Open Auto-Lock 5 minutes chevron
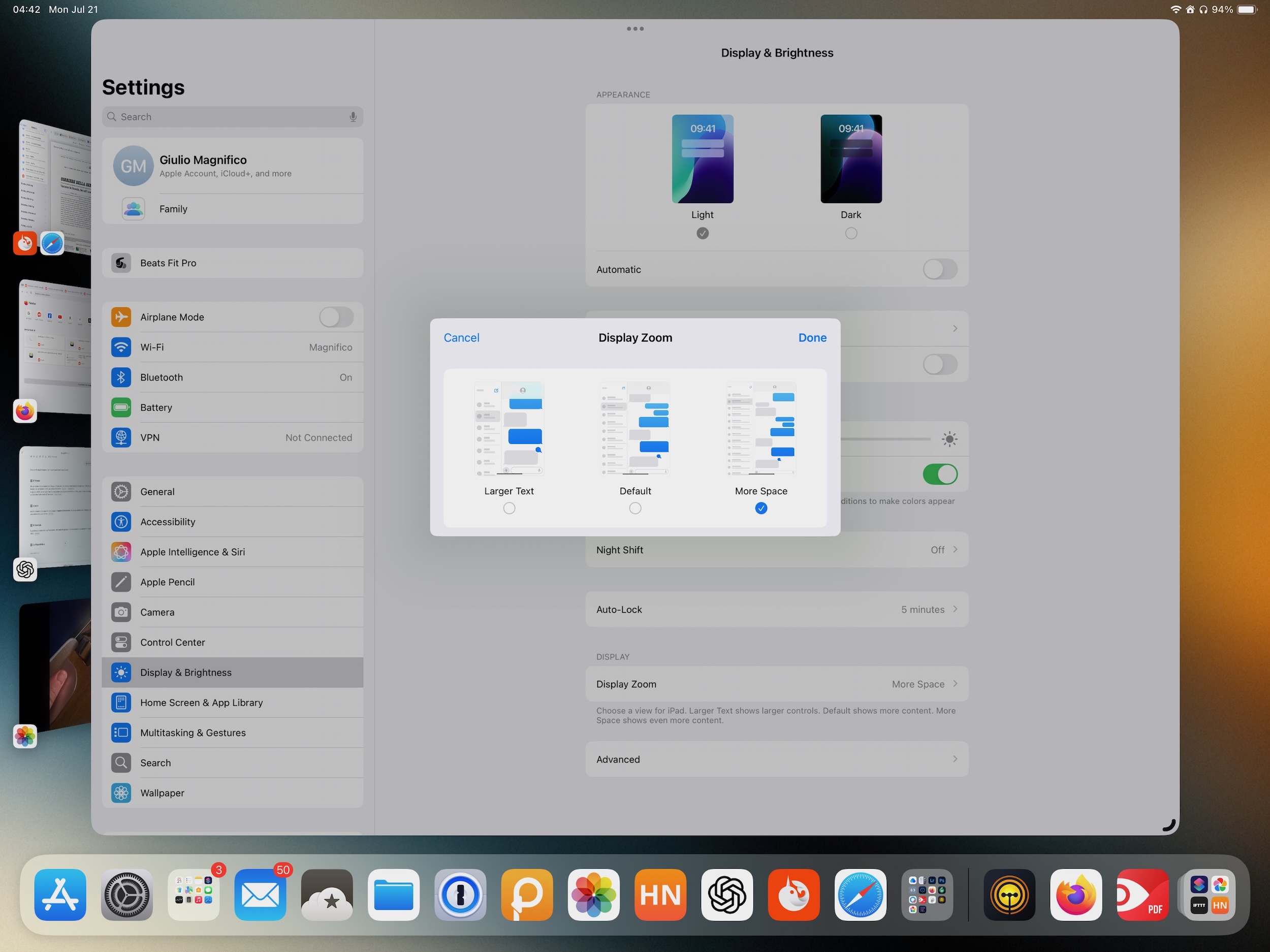 (956, 609)
